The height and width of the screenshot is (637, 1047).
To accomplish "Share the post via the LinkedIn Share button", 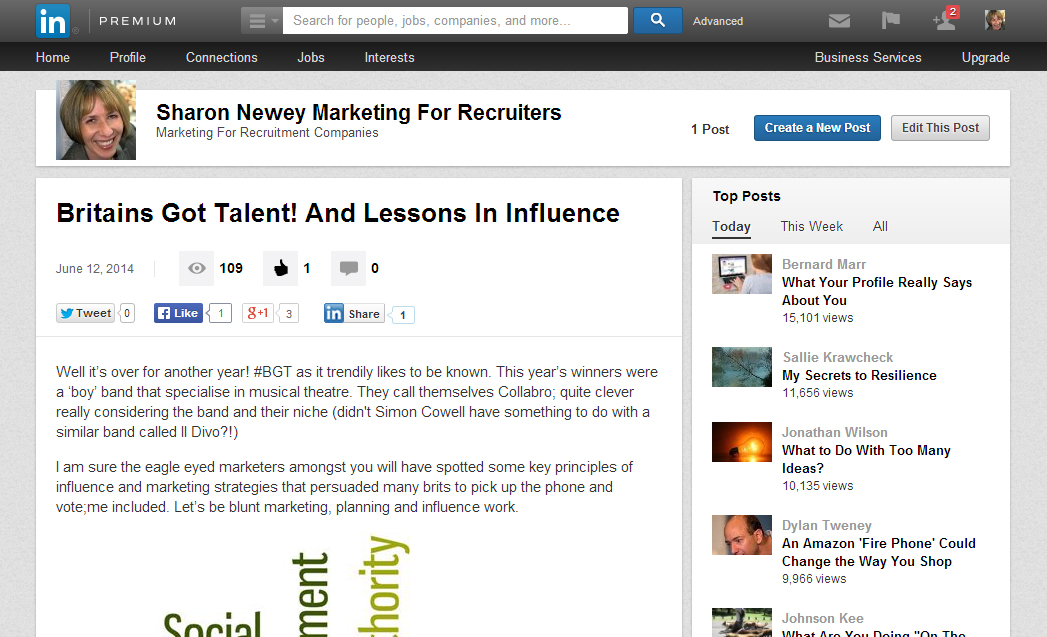I will coord(354,314).
